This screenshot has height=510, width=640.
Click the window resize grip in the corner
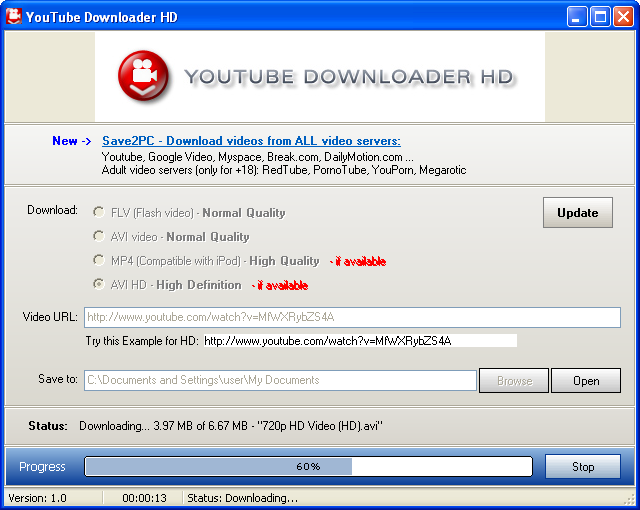[x=629, y=500]
